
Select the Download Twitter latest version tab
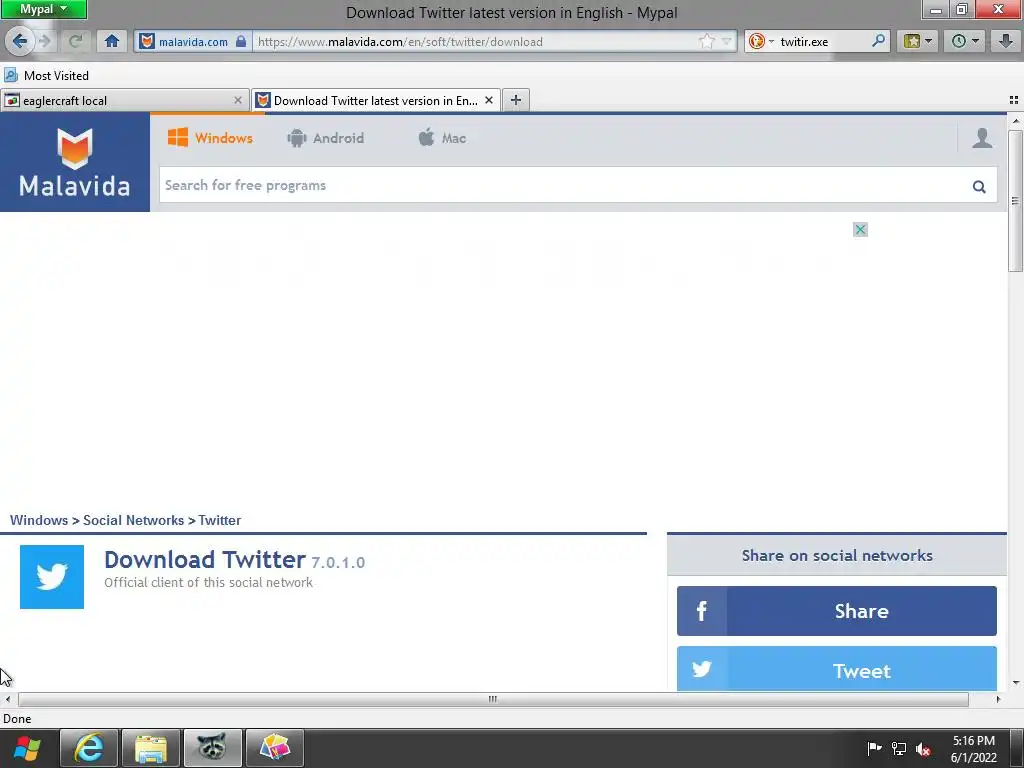tap(376, 101)
